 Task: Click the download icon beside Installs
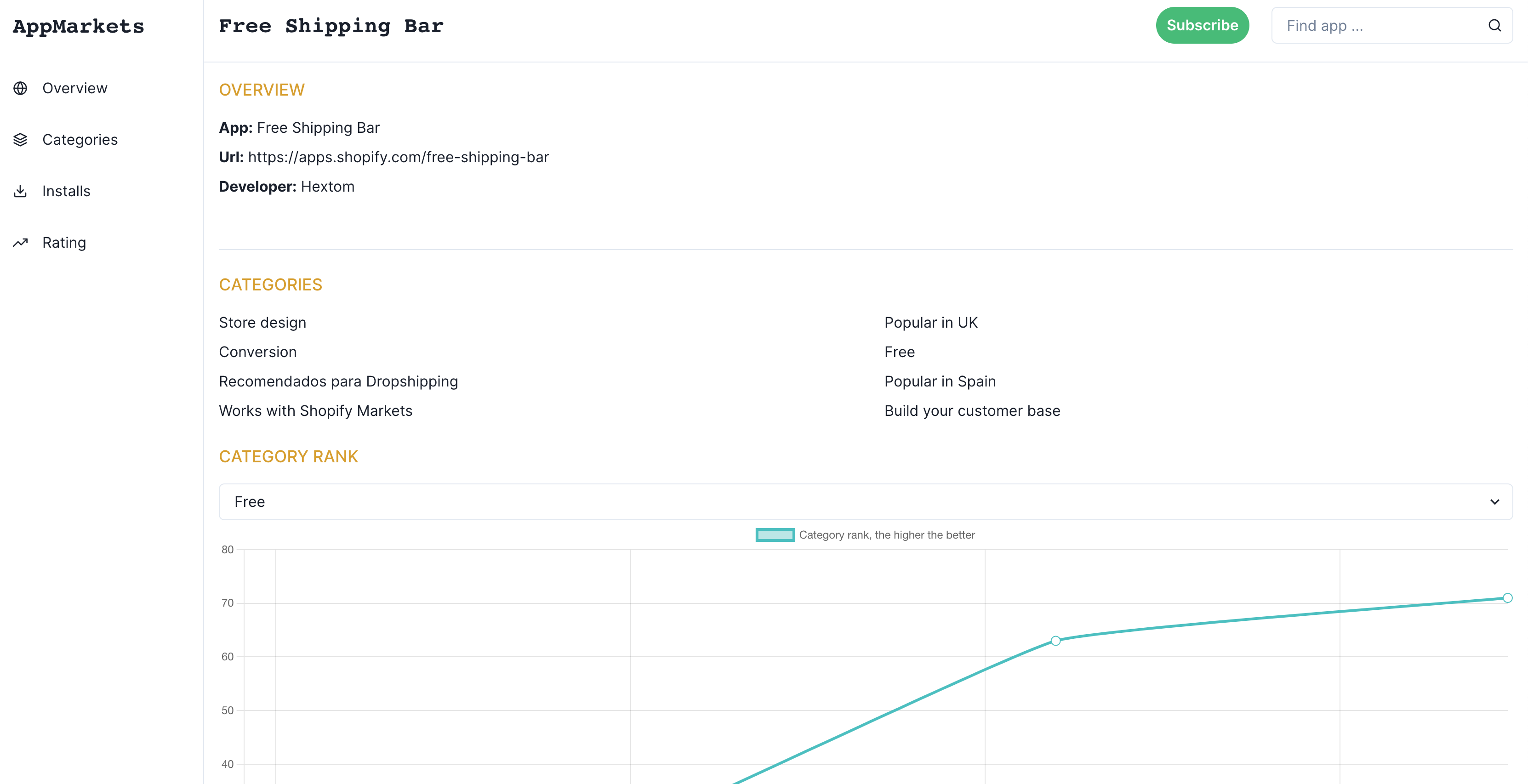(20, 192)
